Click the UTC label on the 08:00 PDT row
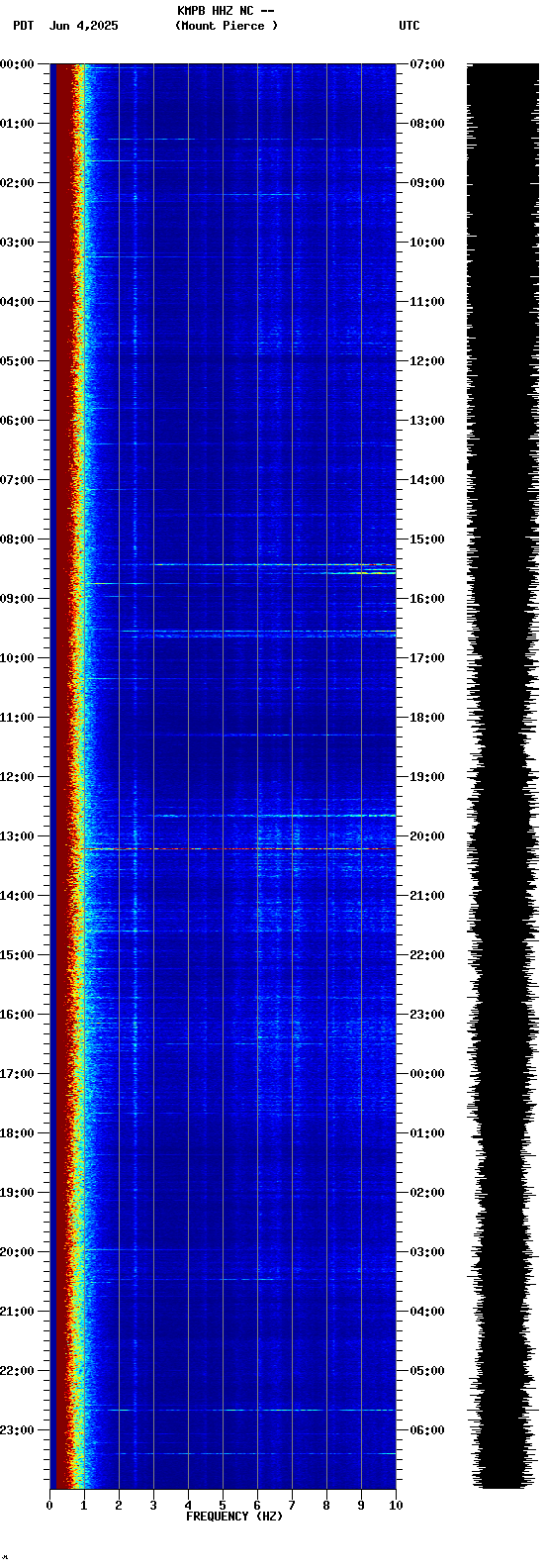Viewport: 546px width, 1568px height. click(426, 539)
